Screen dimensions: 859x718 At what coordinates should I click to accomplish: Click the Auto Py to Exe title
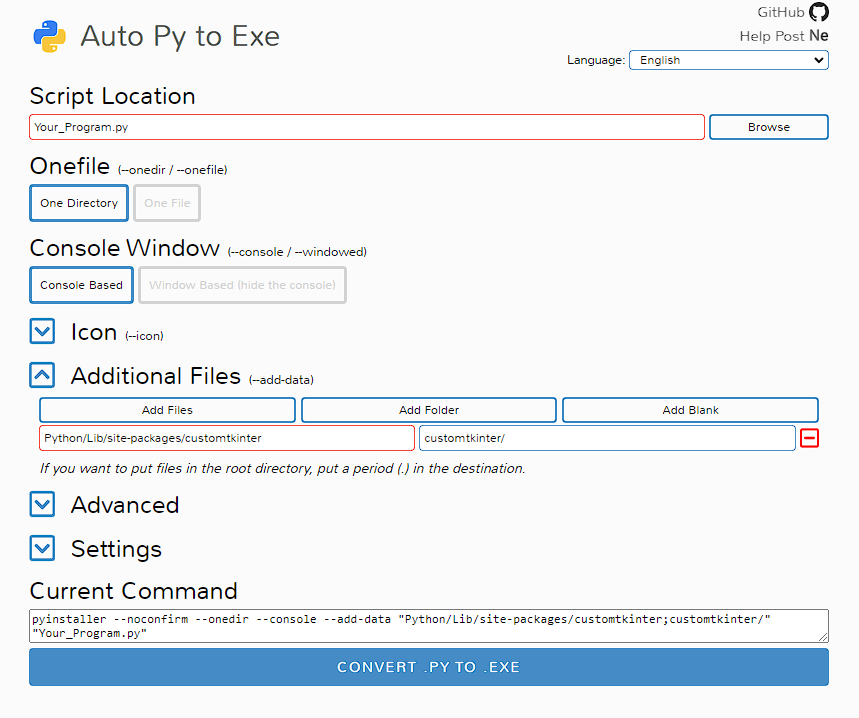pyautogui.click(x=180, y=37)
